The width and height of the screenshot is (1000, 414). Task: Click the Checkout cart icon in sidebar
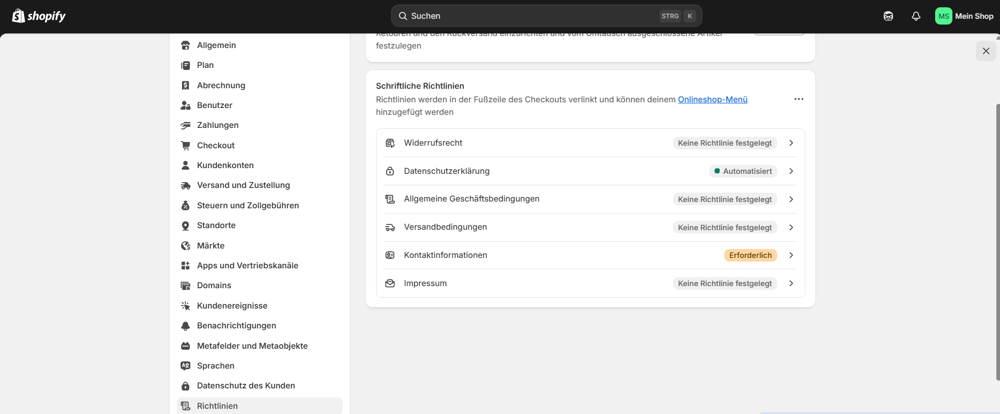pos(185,145)
